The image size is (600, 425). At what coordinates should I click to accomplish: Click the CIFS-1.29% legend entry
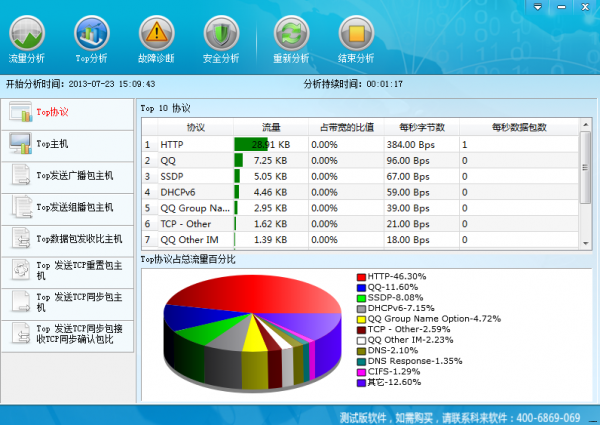pos(389,372)
